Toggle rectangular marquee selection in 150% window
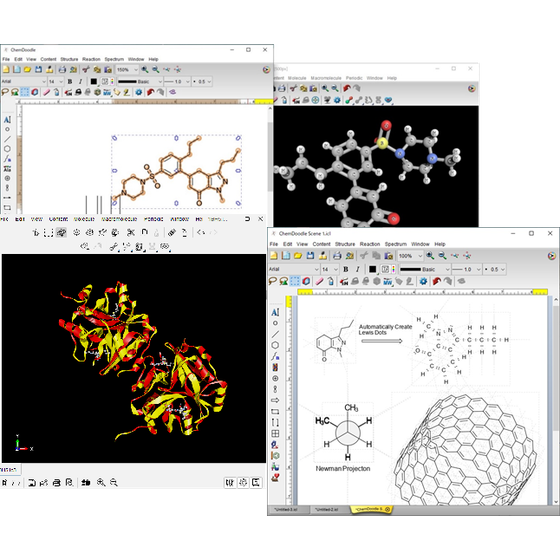560x560 pixels. click(x=24, y=92)
